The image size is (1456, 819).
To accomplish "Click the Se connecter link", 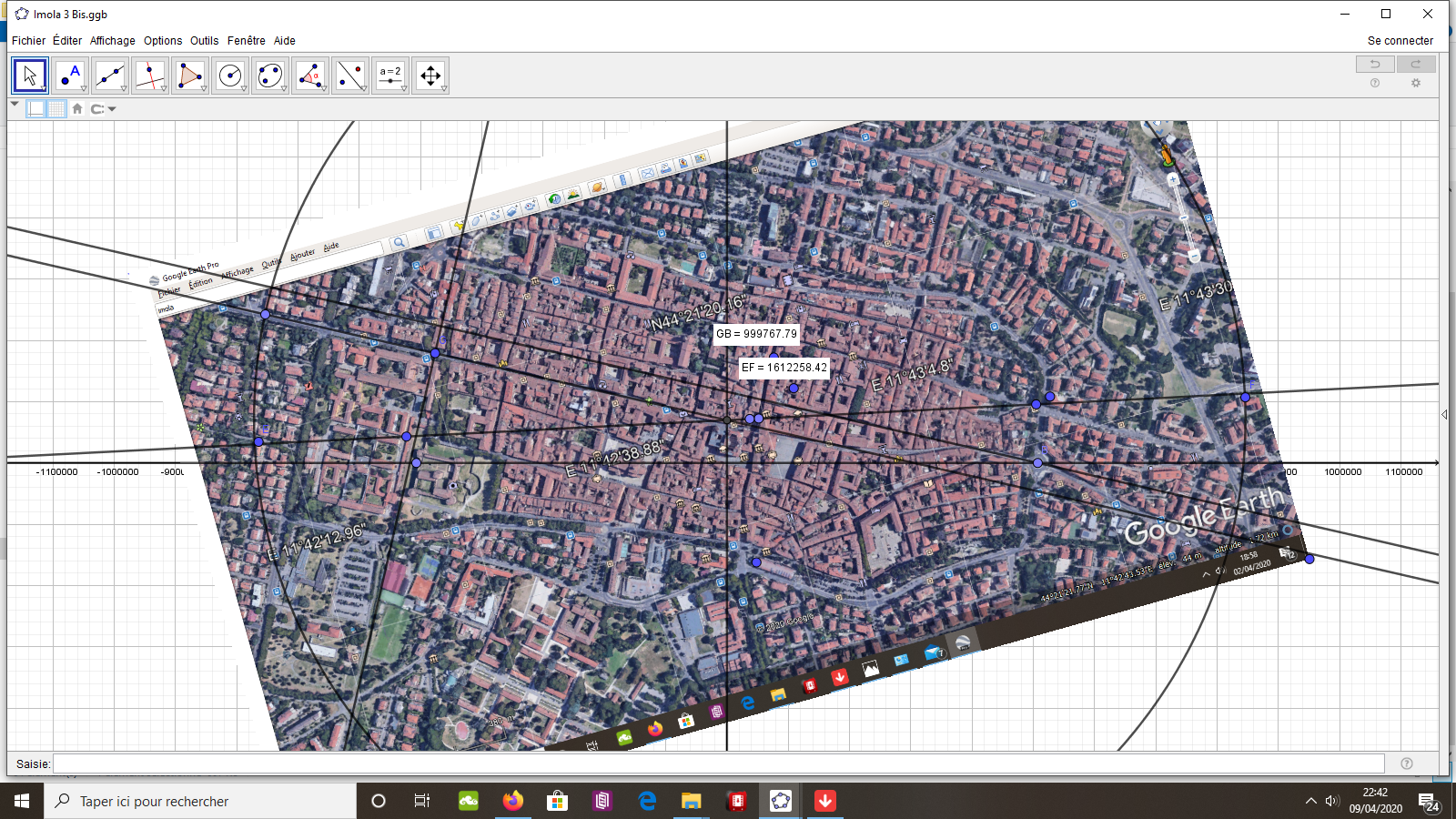I will 1400,41.
